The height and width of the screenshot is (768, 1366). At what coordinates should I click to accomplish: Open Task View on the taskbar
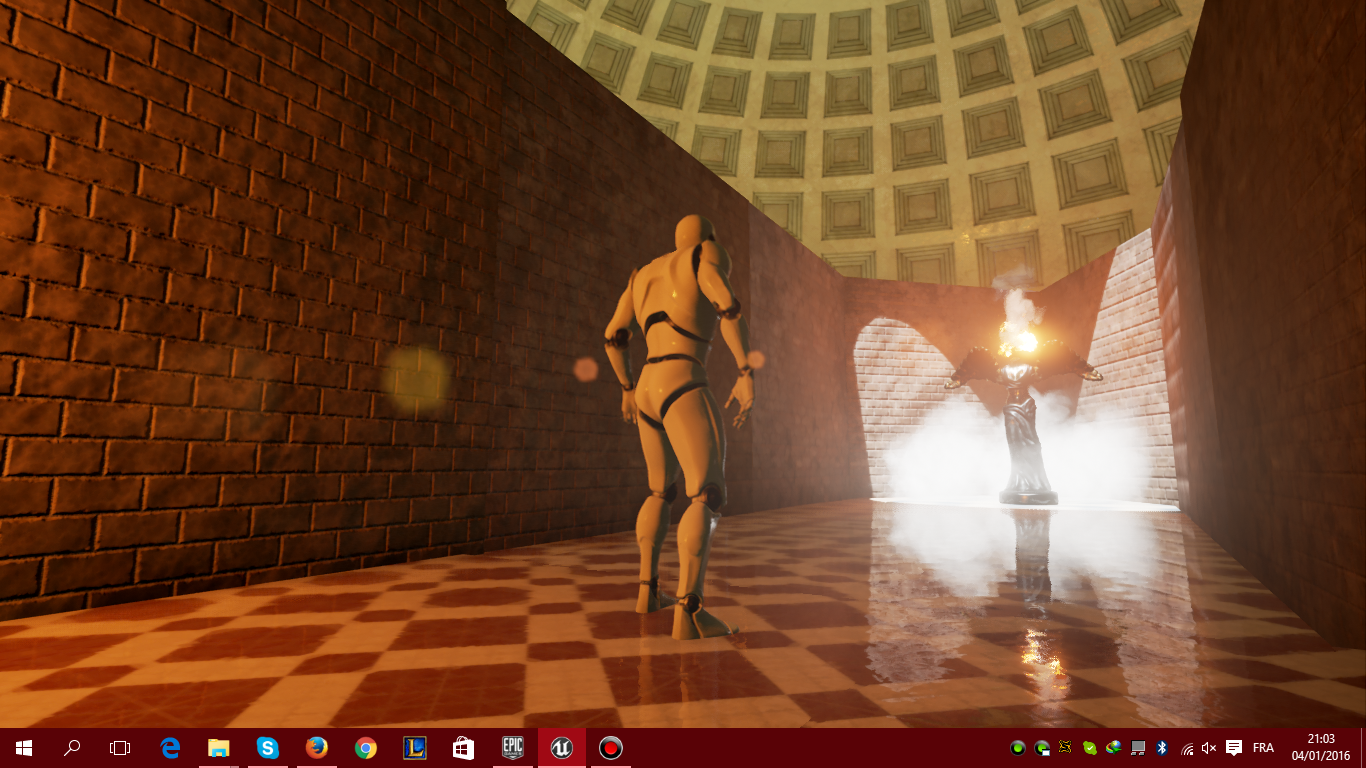120,748
